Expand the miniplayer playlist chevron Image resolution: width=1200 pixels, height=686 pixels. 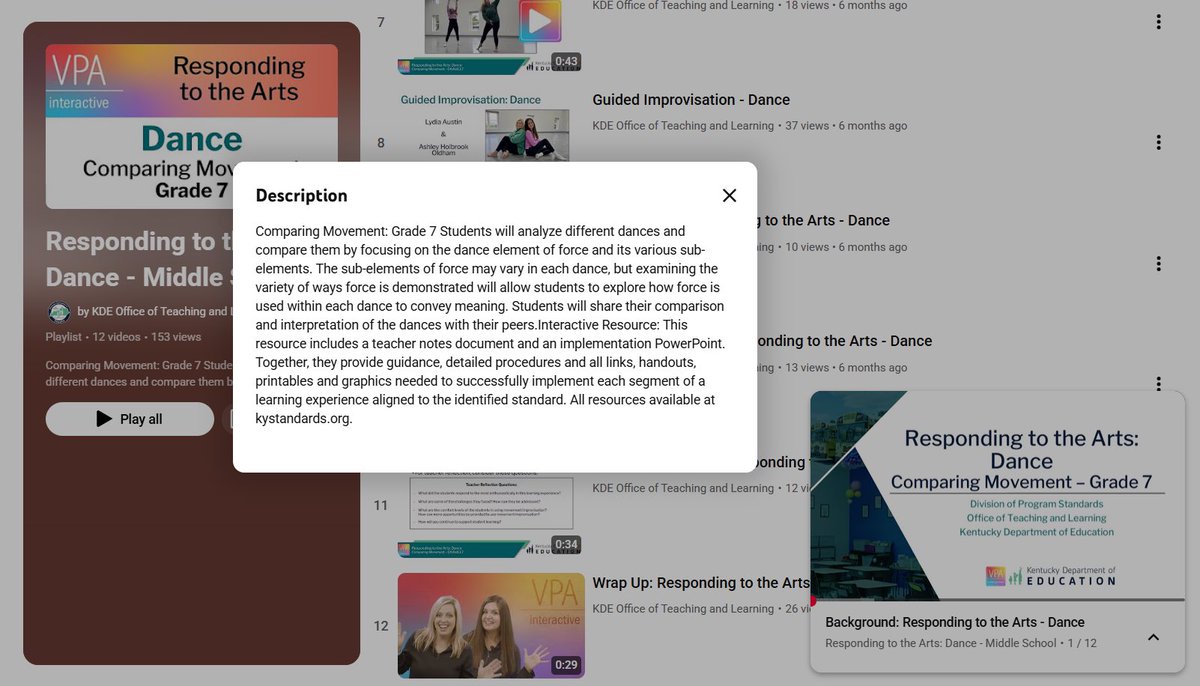pos(1153,637)
